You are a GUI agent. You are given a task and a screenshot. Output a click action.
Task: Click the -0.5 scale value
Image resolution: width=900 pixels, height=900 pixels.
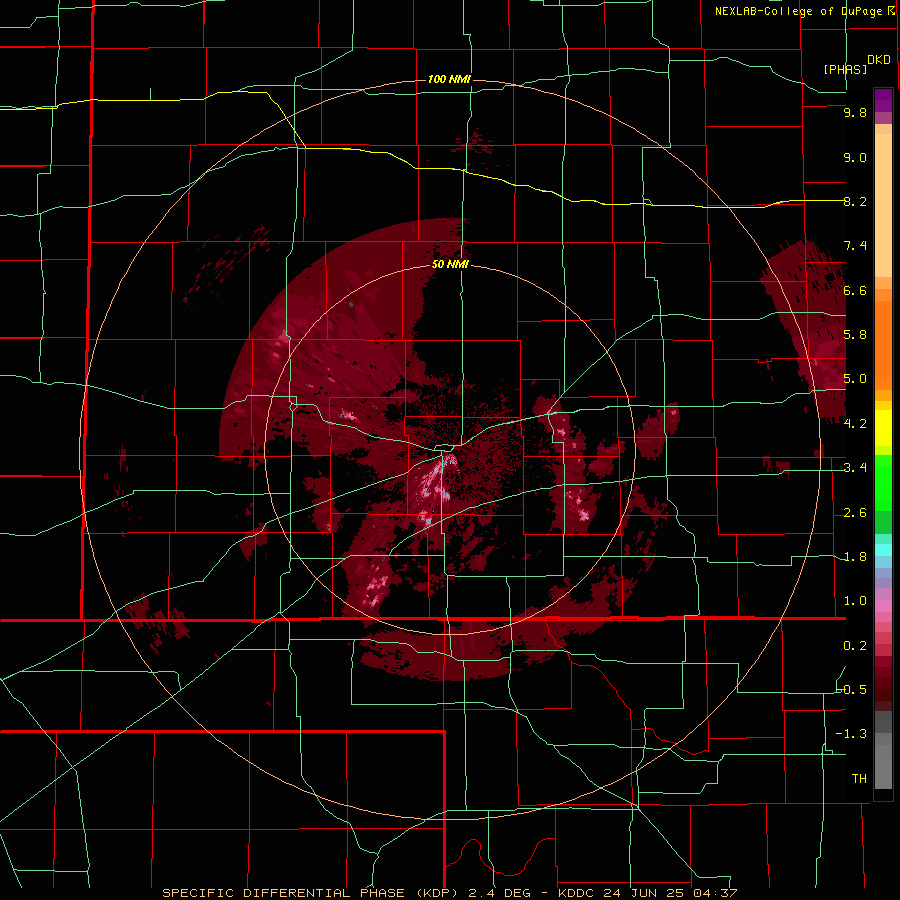click(852, 689)
